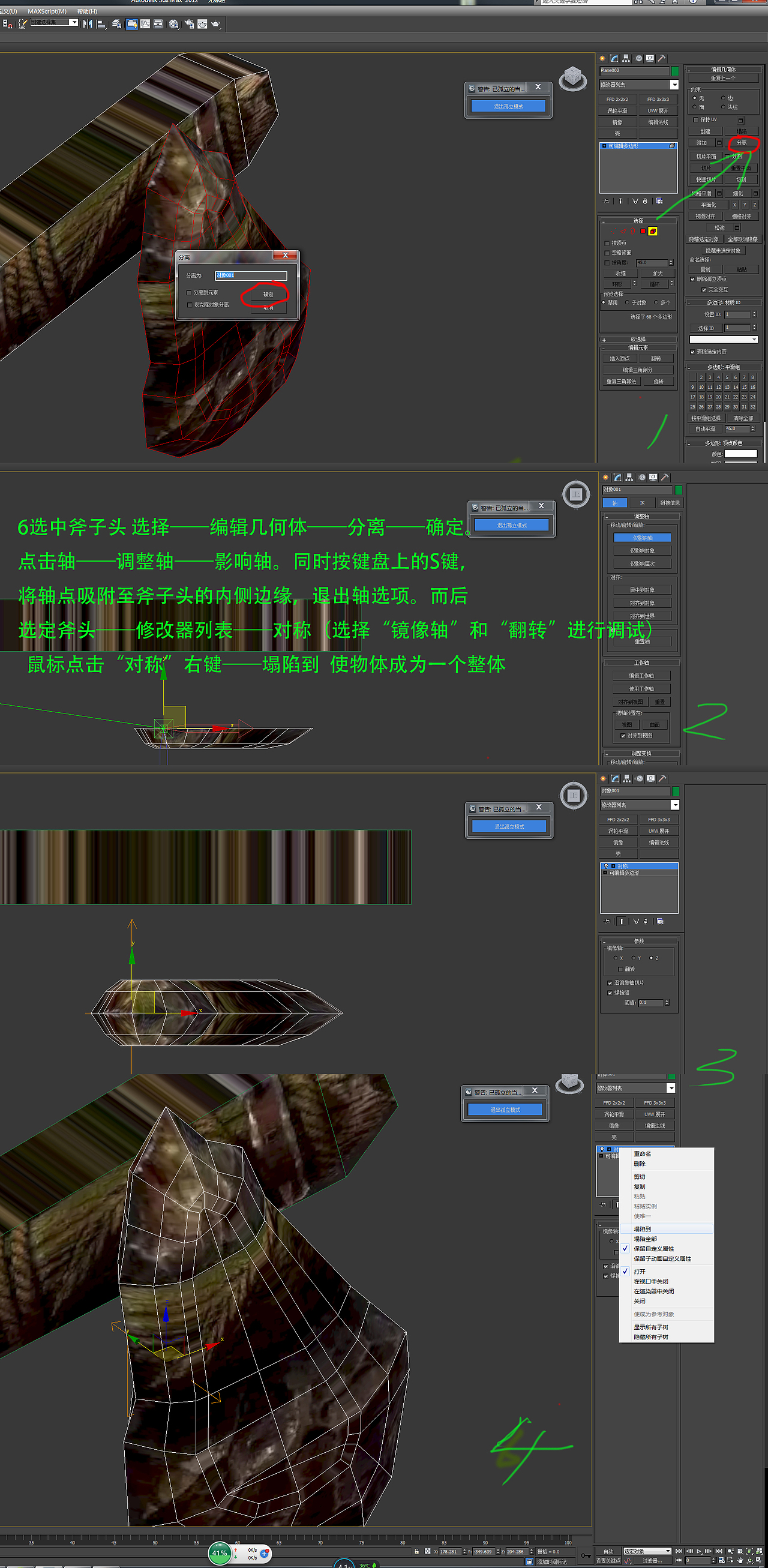
Task: Click the Render Production teapot icon
Action: click(x=215, y=24)
